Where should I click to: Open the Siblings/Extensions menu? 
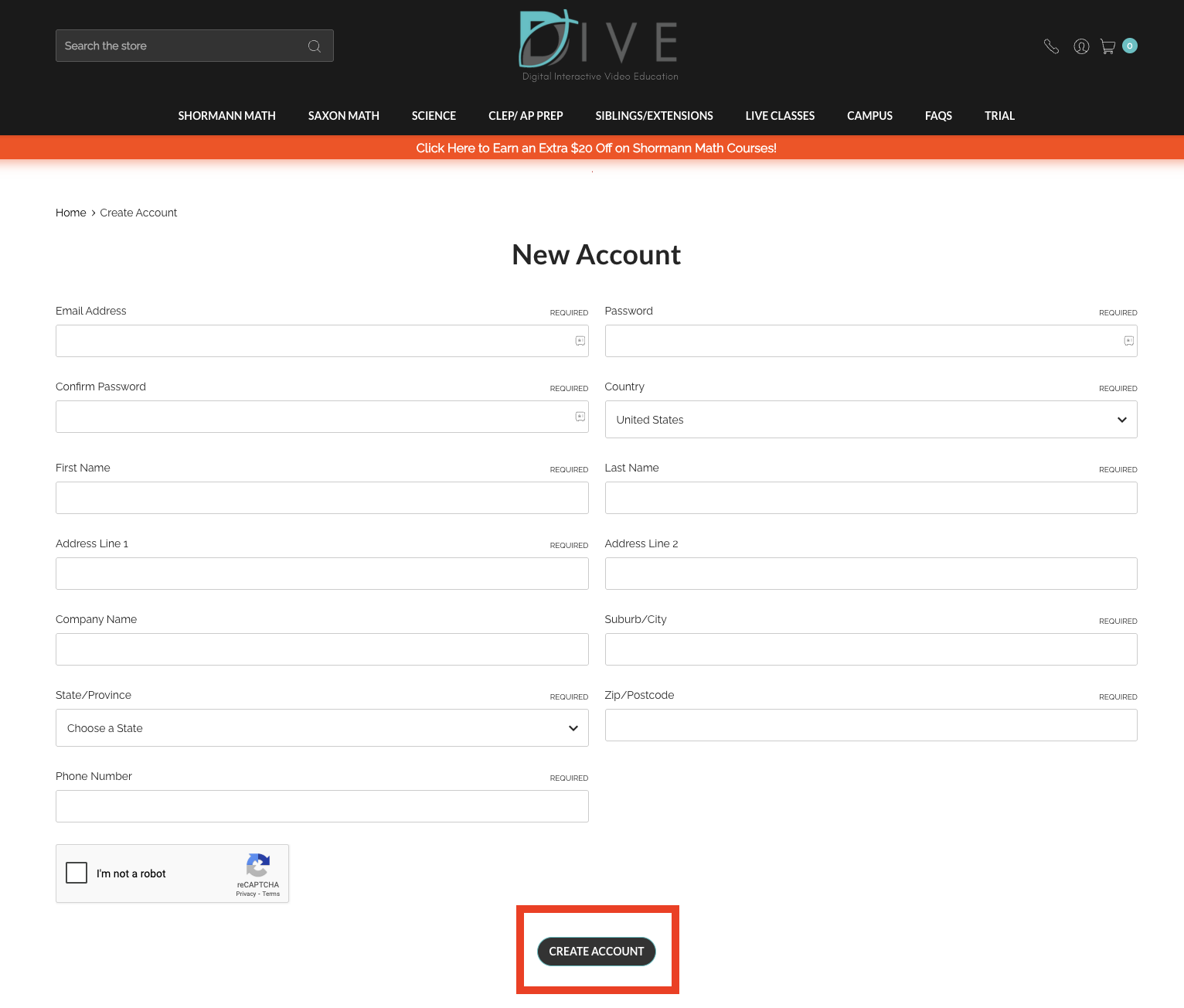655,116
